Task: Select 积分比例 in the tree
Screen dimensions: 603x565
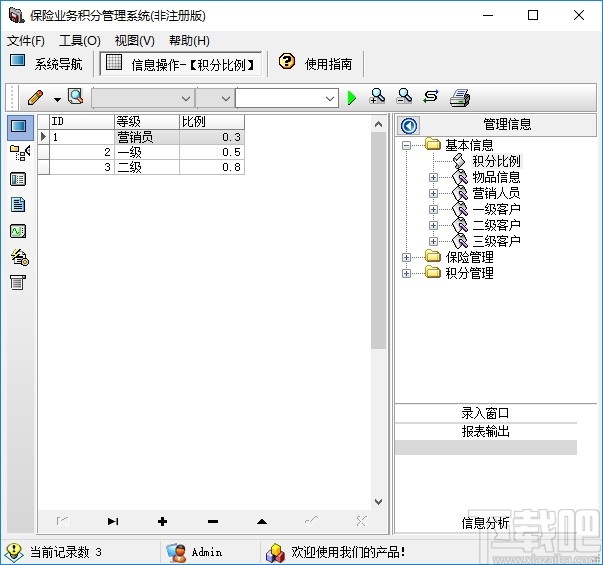Action: tap(496, 161)
